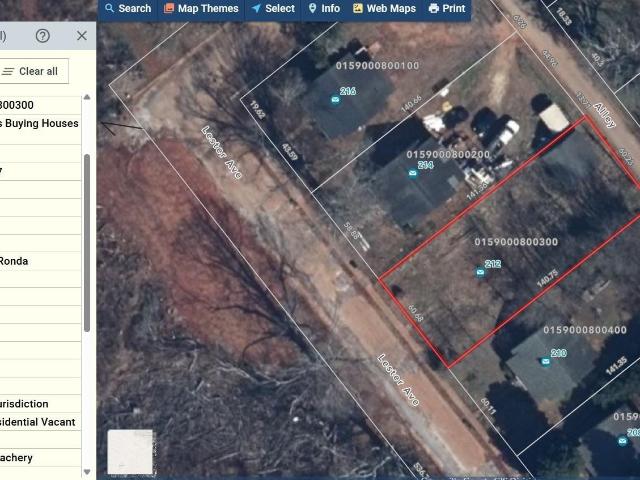Click the panel scrollbar down arrow
The height and width of the screenshot is (480, 640).
(x=87, y=472)
